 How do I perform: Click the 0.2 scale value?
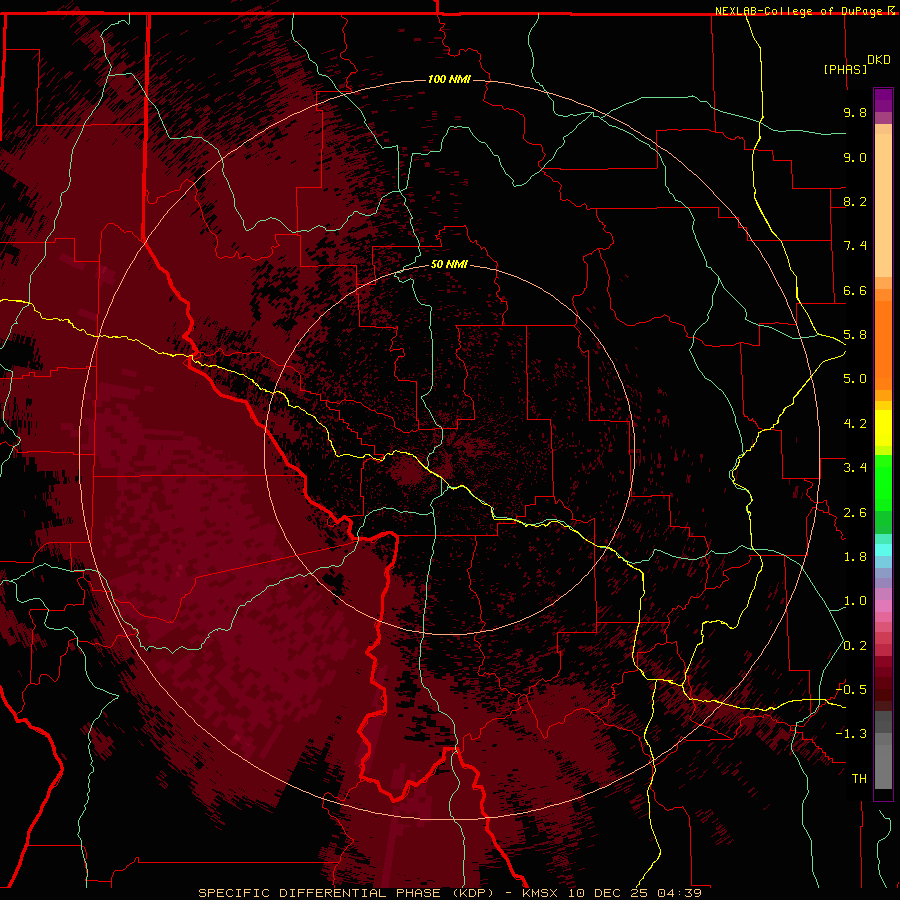pyautogui.click(x=855, y=646)
